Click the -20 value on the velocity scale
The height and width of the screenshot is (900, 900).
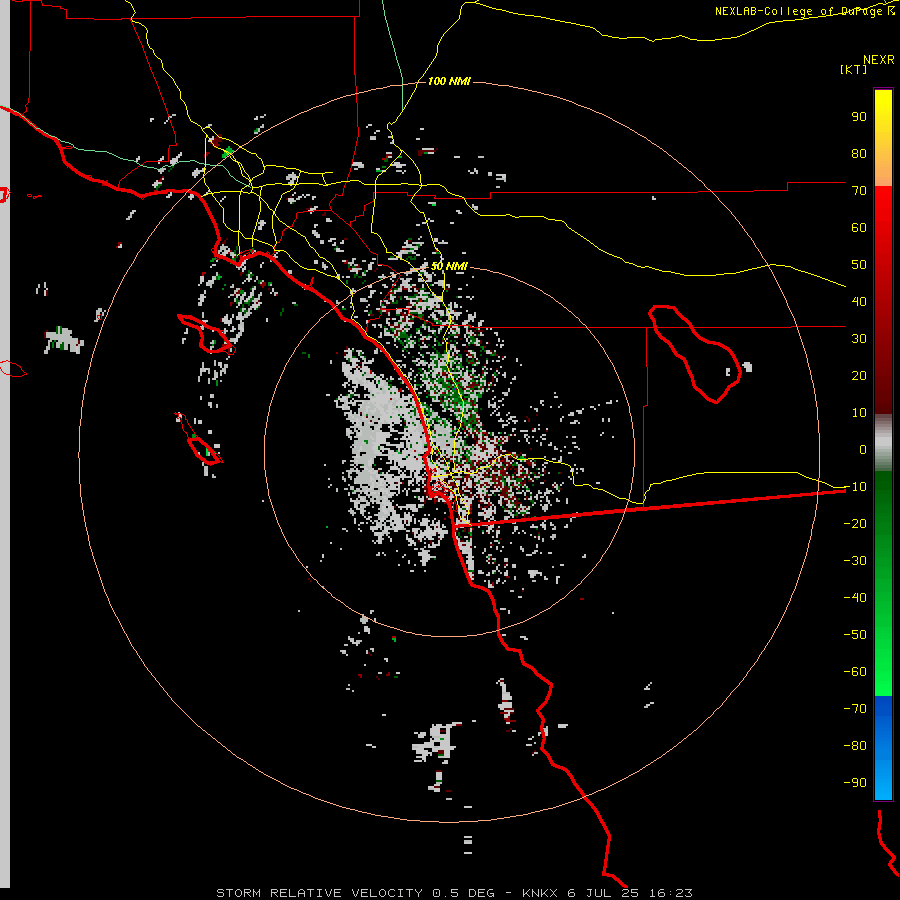tap(855, 523)
